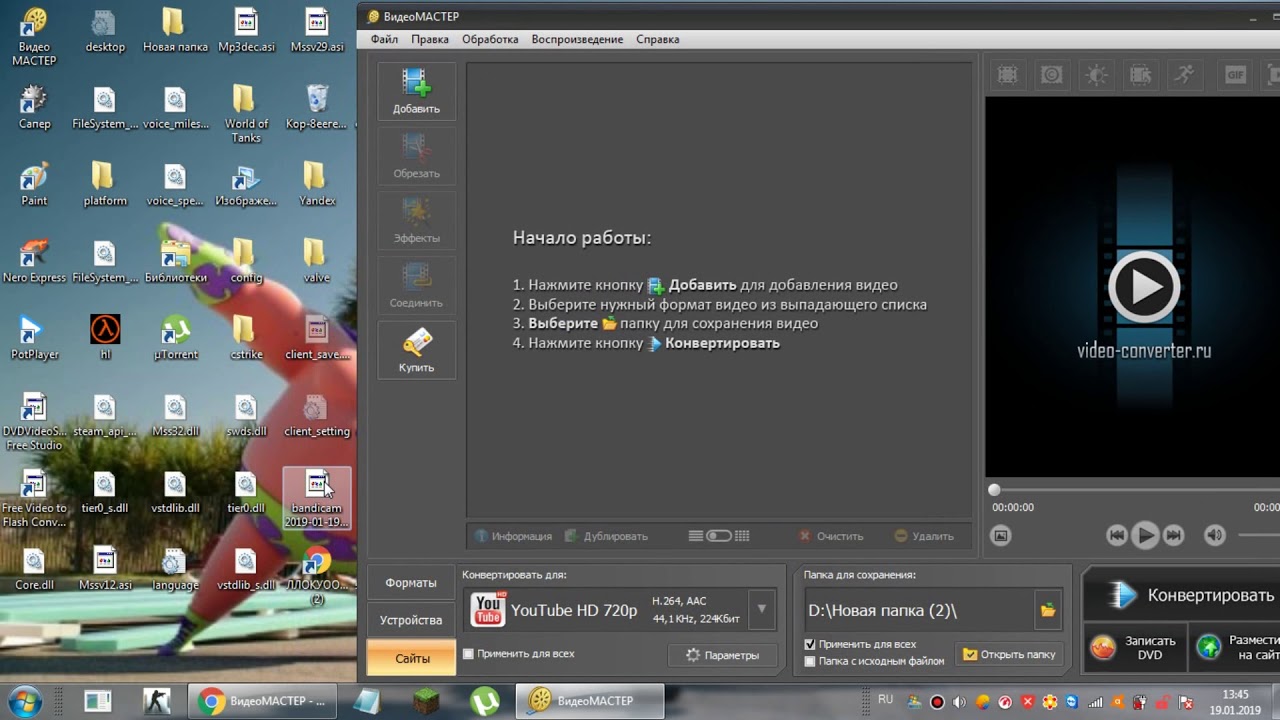Click the Очистить list button
The height and width of the screenshot is (720, 1280).
click(x=831, y=536)
